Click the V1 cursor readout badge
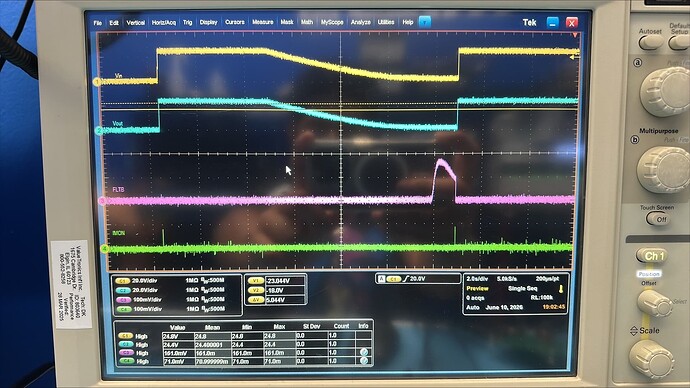Screen dimensions: 690x388 [255, 281]
